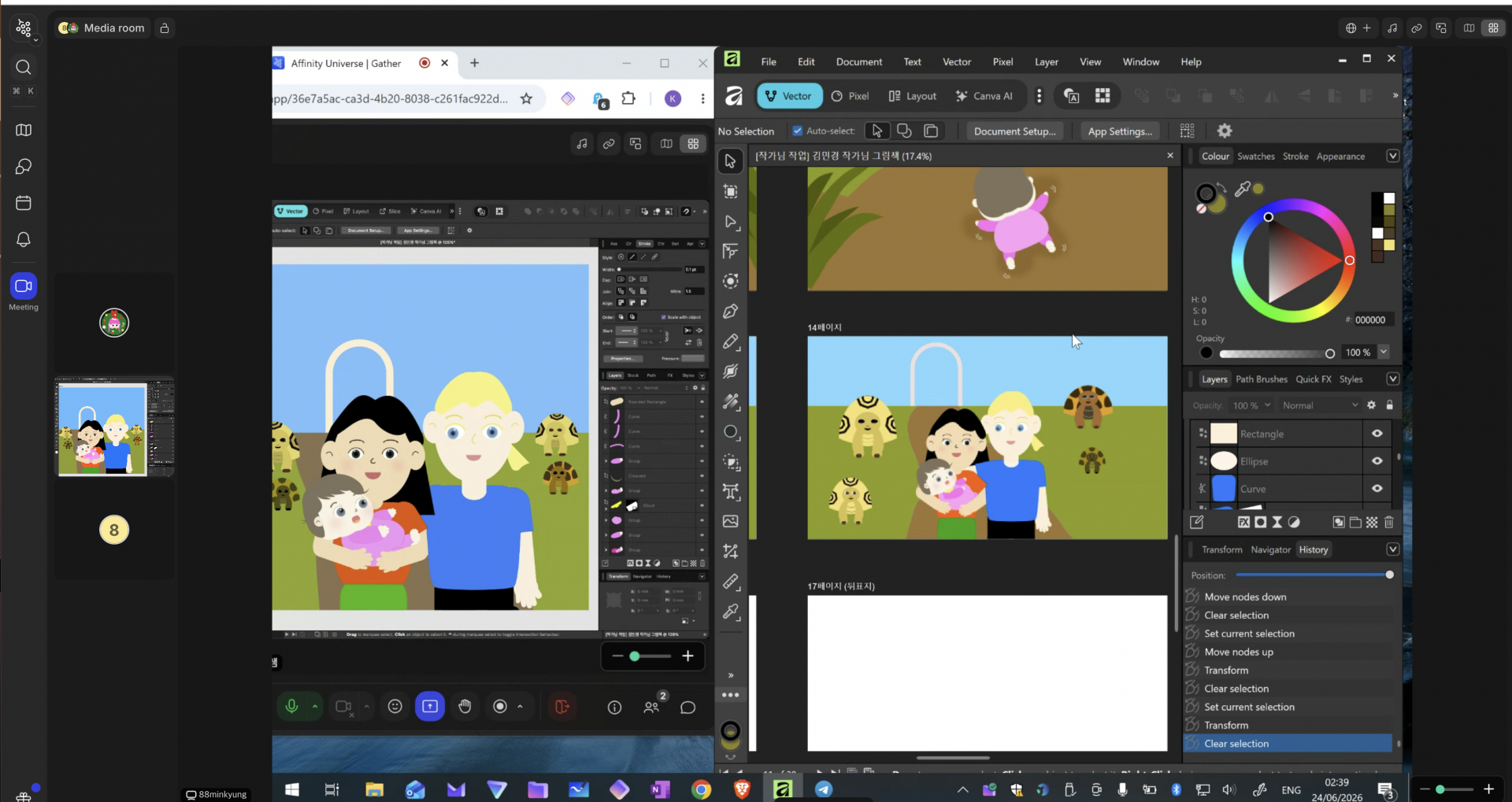1512x802 pixels.
Task: Hide the Rectangle layer
Action: coord(1377,434)
